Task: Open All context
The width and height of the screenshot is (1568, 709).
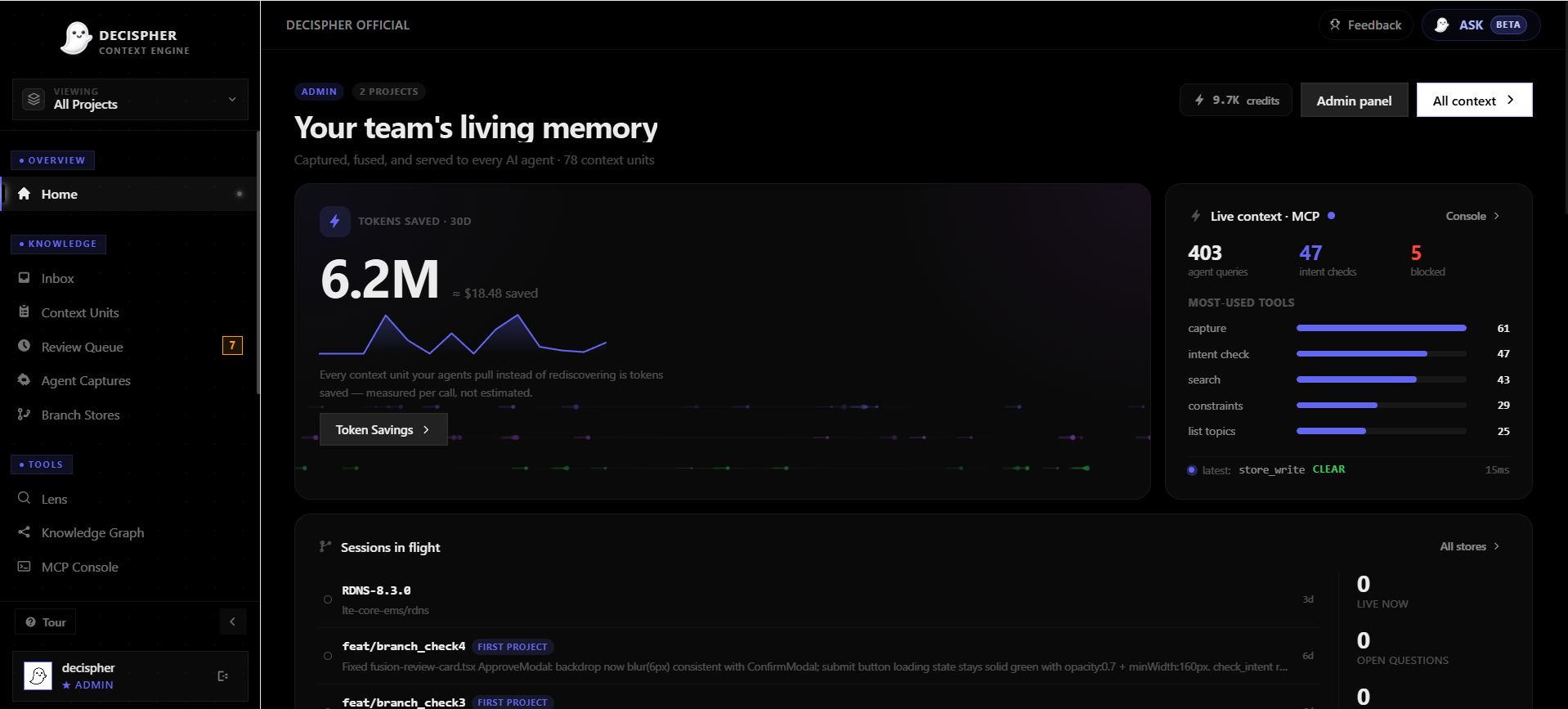Action: [x=1474, y=101]
